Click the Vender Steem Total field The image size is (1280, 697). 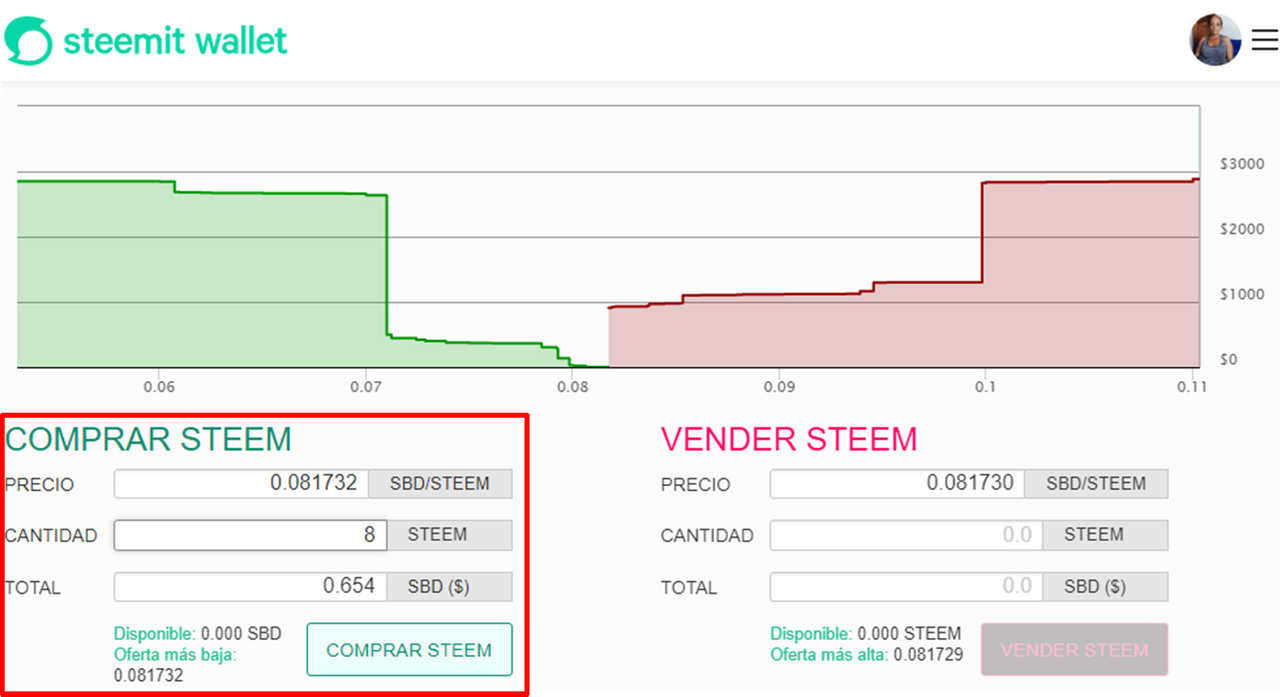click(906, 586)
